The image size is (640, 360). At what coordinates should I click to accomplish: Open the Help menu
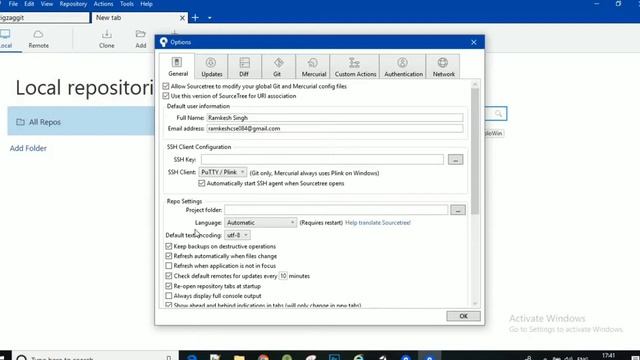(x=146, y=4)
